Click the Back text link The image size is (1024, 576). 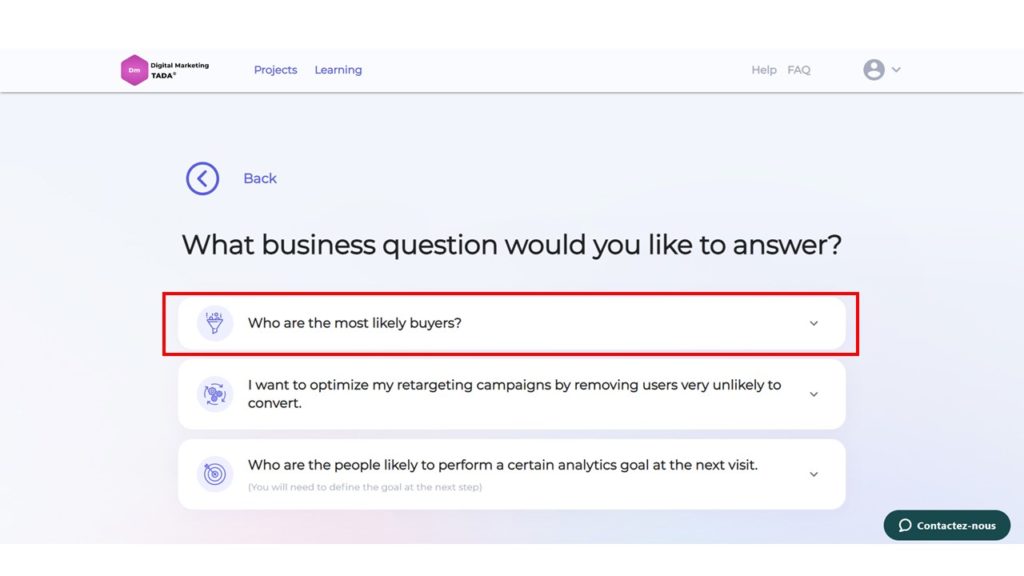pos(260,178)
